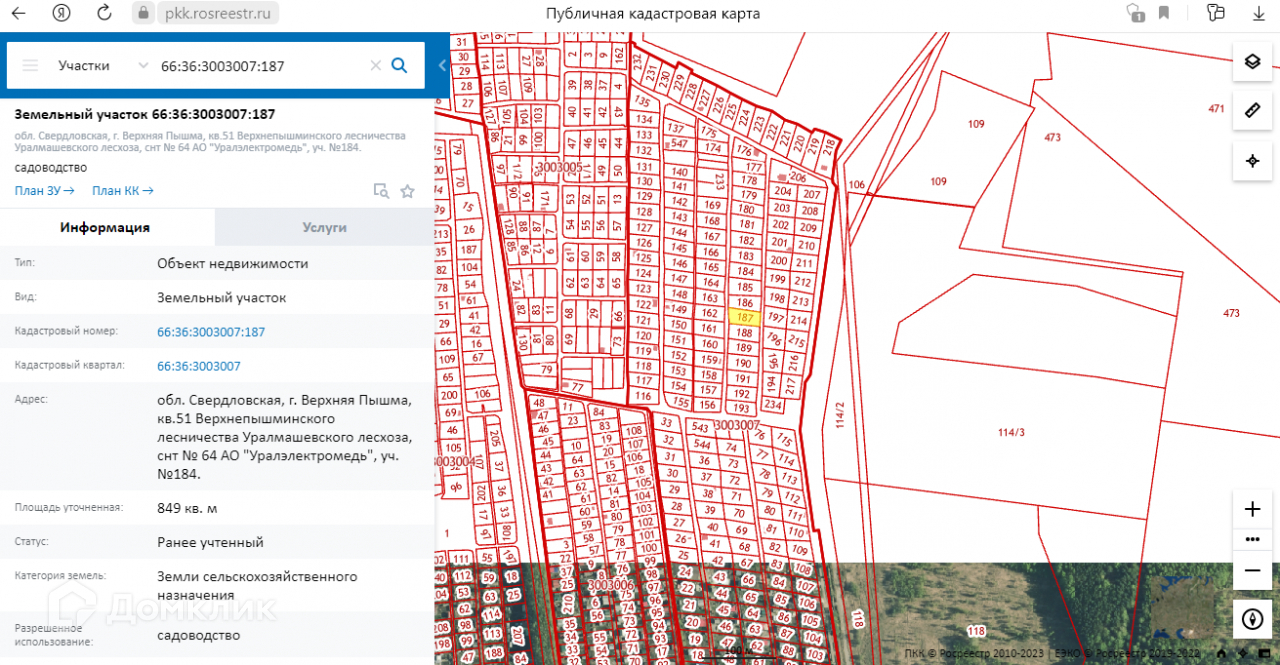Image resolution: width=1280 pixels, height=665 pixels.
Task: Add parcel to favorites star
Action: coord(407,190)
